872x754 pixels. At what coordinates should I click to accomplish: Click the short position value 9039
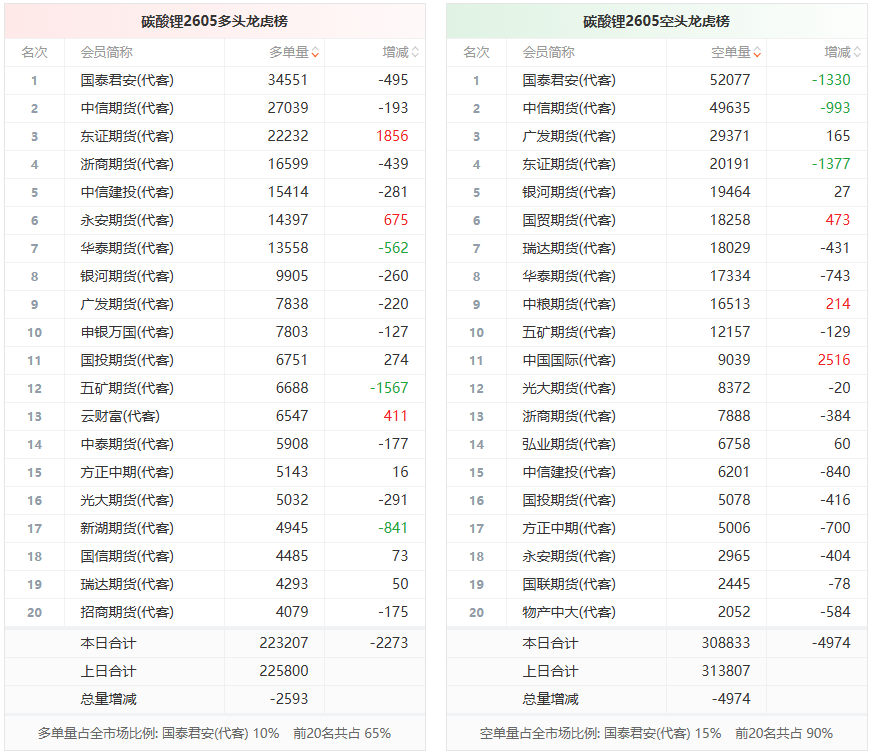tap(734, 360)
